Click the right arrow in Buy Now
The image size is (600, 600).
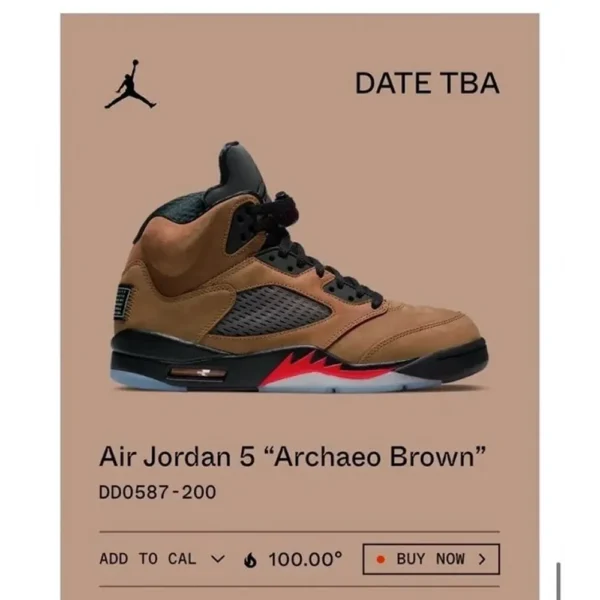482,559
